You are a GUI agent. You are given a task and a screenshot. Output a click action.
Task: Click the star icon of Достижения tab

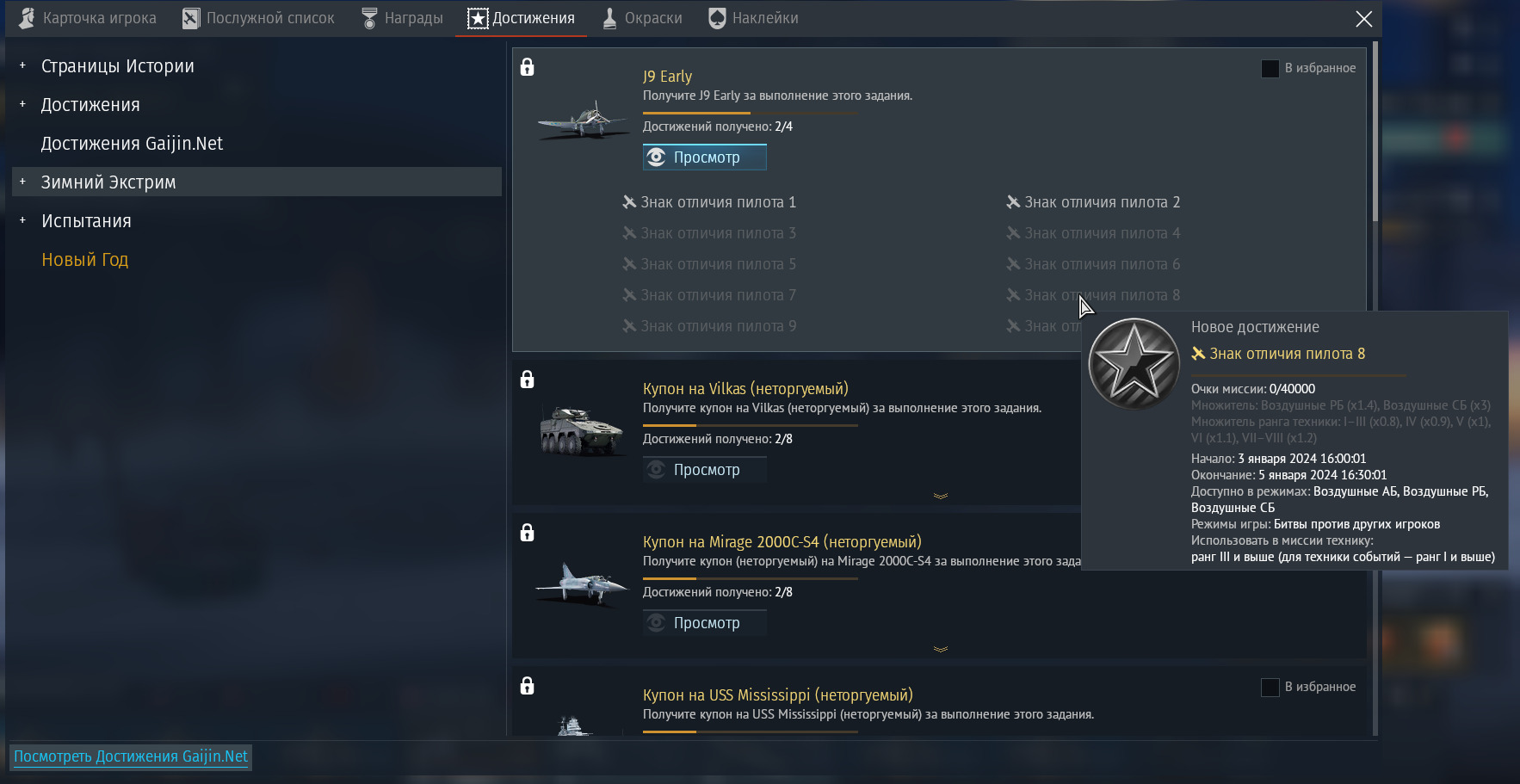click(478, 18)
